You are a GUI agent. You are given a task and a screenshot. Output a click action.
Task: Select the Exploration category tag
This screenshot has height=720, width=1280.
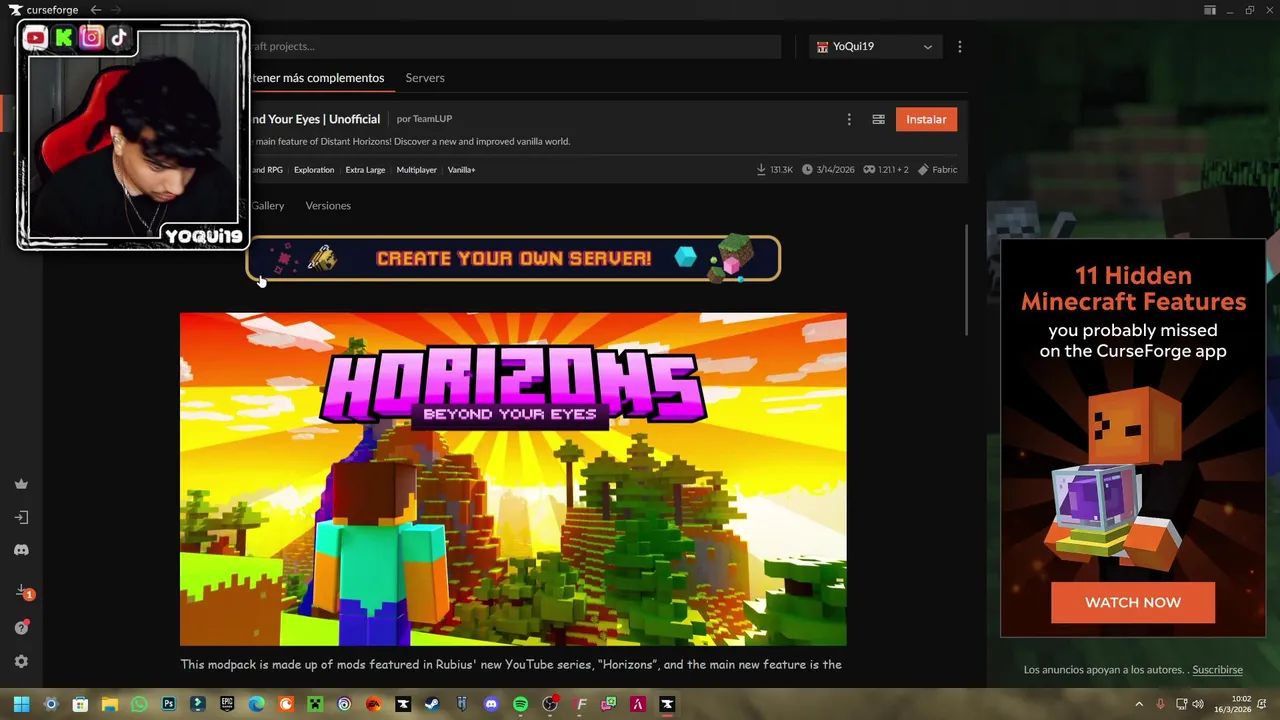click(x=314, y=170)
